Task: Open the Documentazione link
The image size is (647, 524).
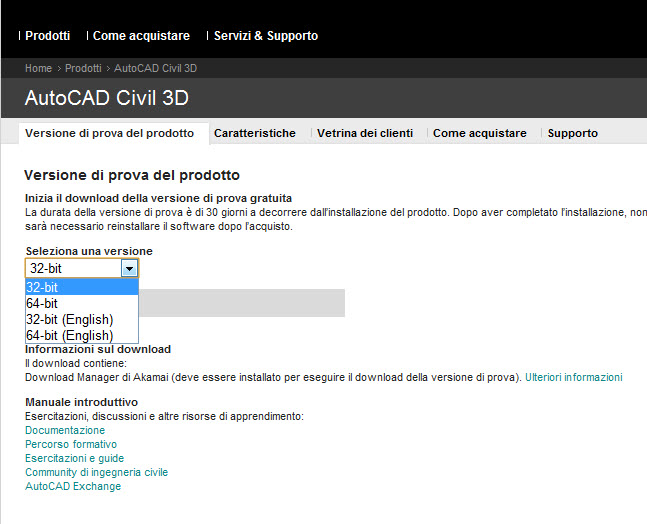Action: click(65, 430)
